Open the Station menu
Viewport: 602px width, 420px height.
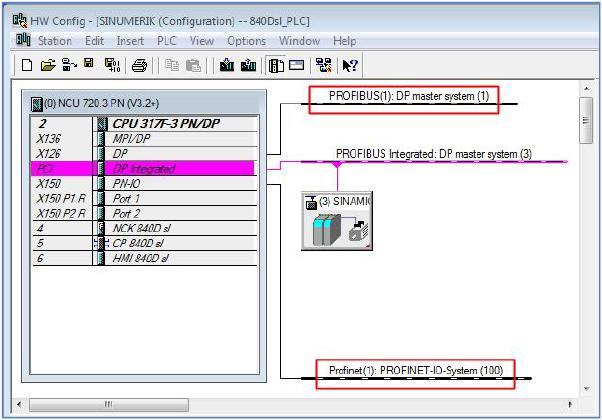[x=55, y=41]
